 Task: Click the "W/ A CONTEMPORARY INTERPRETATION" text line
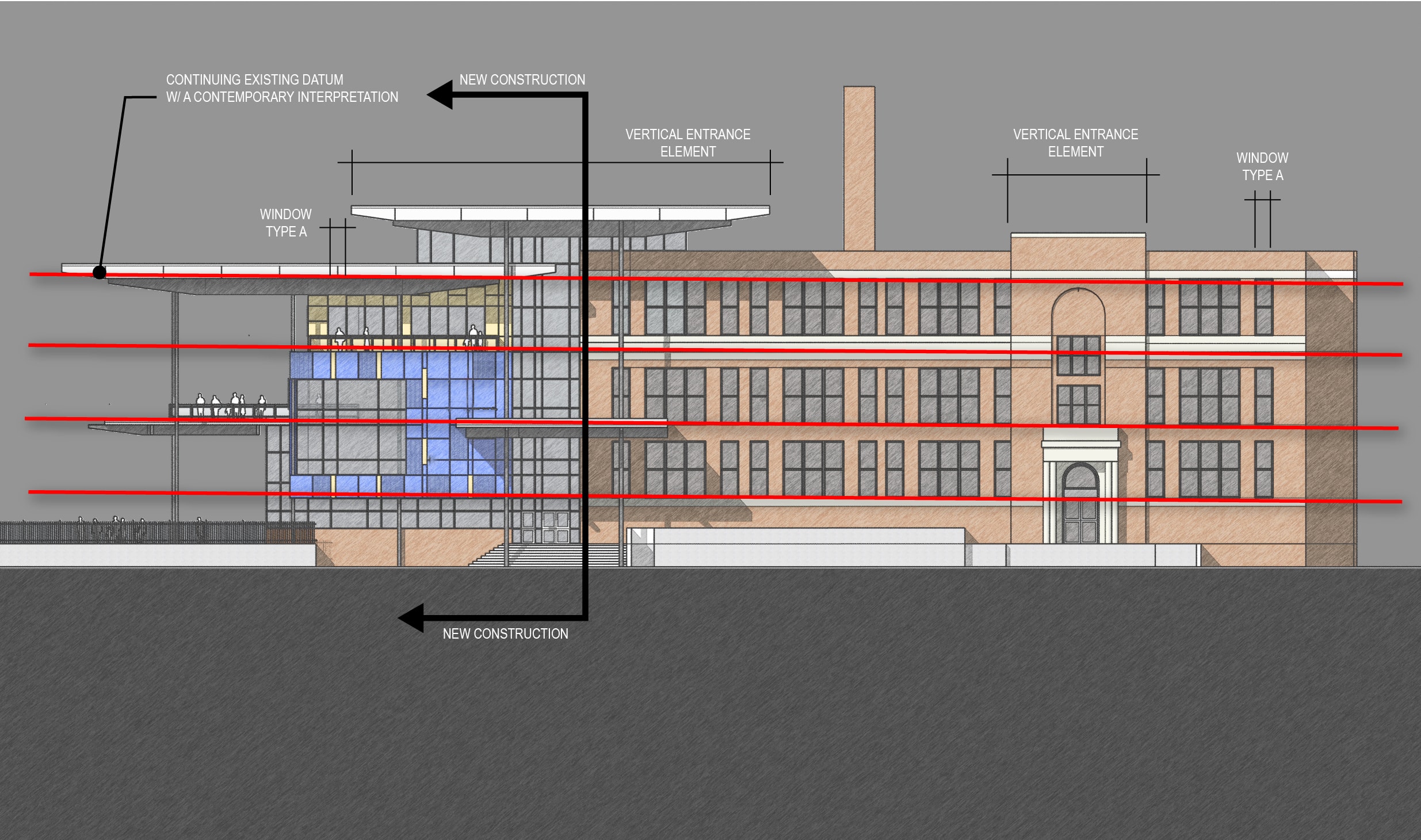[x=282, y=97]
